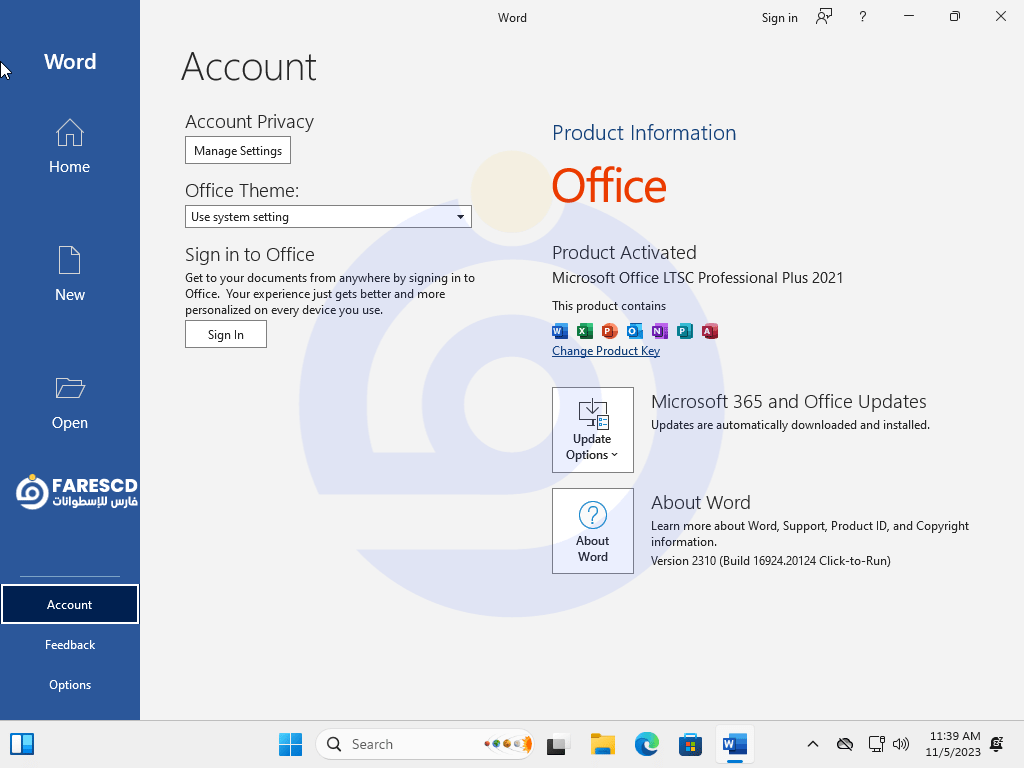
Task: Click the Publisher icon in product list
Action: [x=684, y=331]
